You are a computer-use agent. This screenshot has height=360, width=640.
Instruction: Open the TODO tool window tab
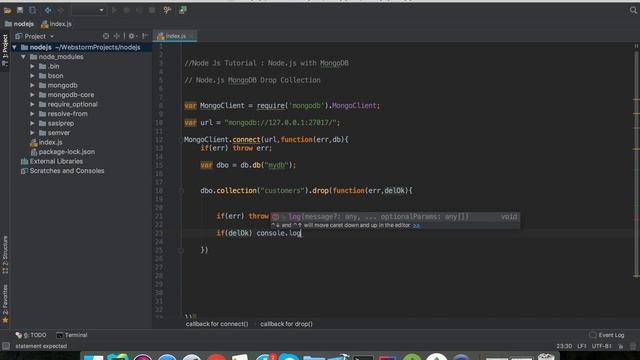(x=31, y=335)
